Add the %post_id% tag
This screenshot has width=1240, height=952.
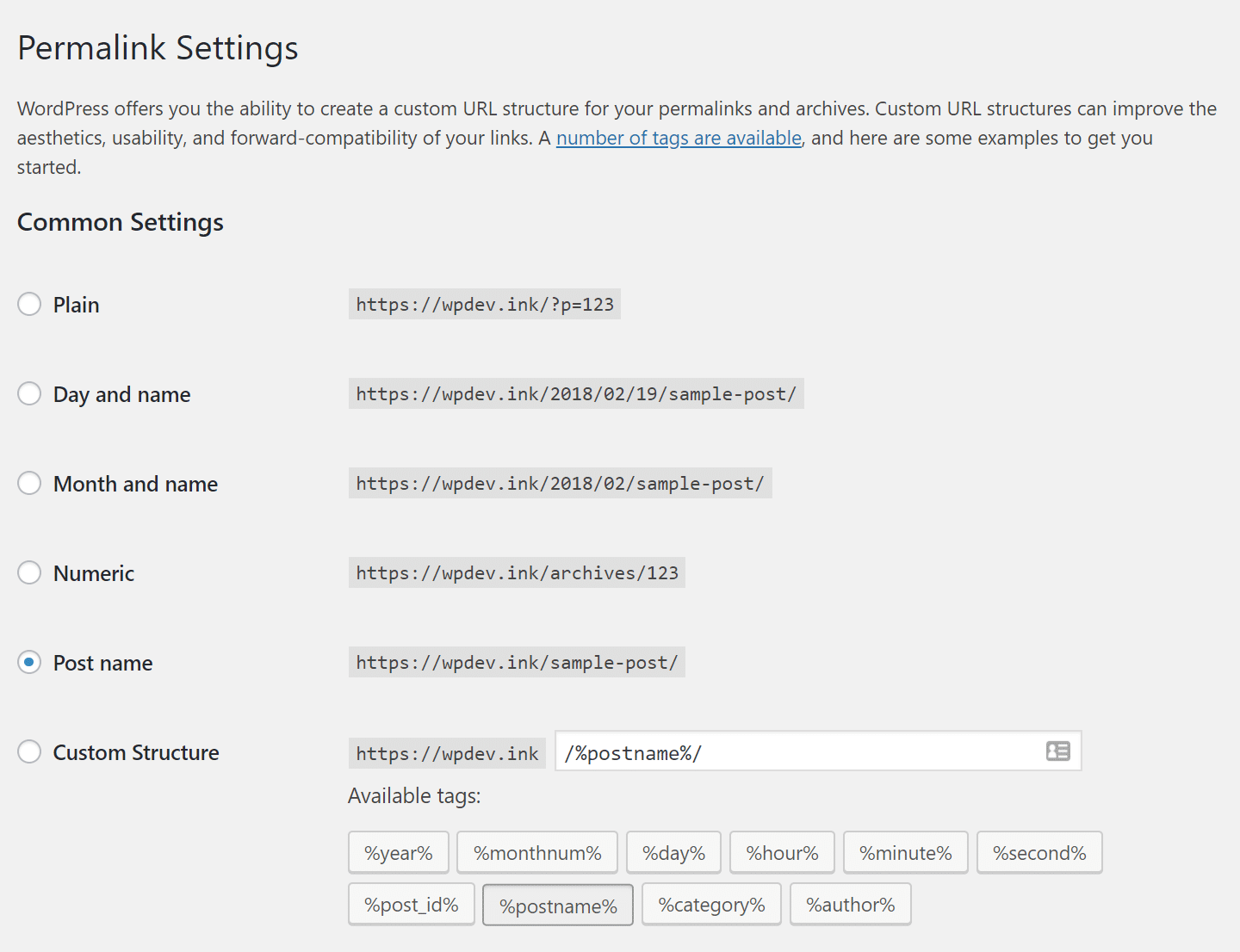(411, 904)
